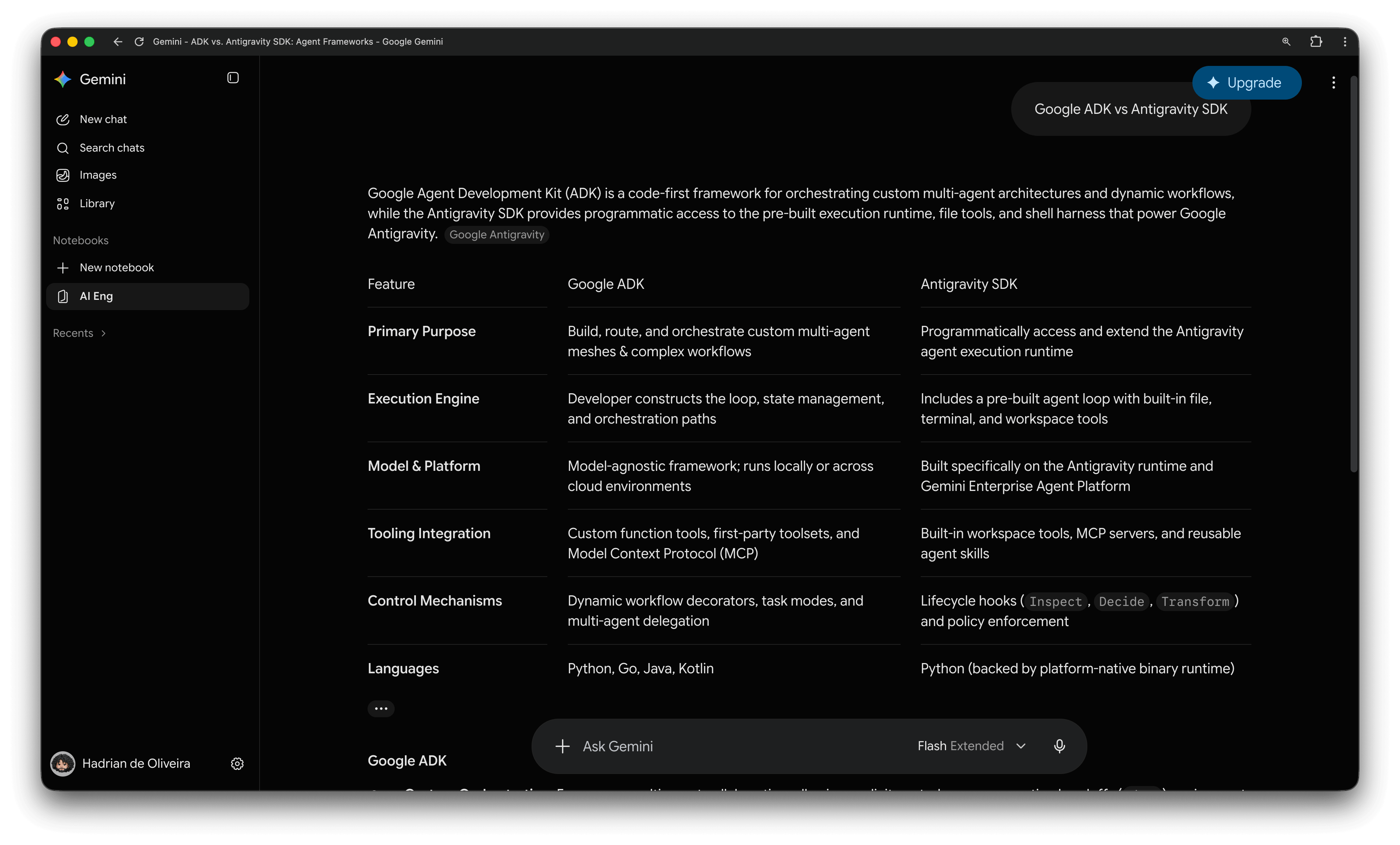Click the 'Decide' code chip
This screenshot has width=1400, height=845.
pos(1121,601)
